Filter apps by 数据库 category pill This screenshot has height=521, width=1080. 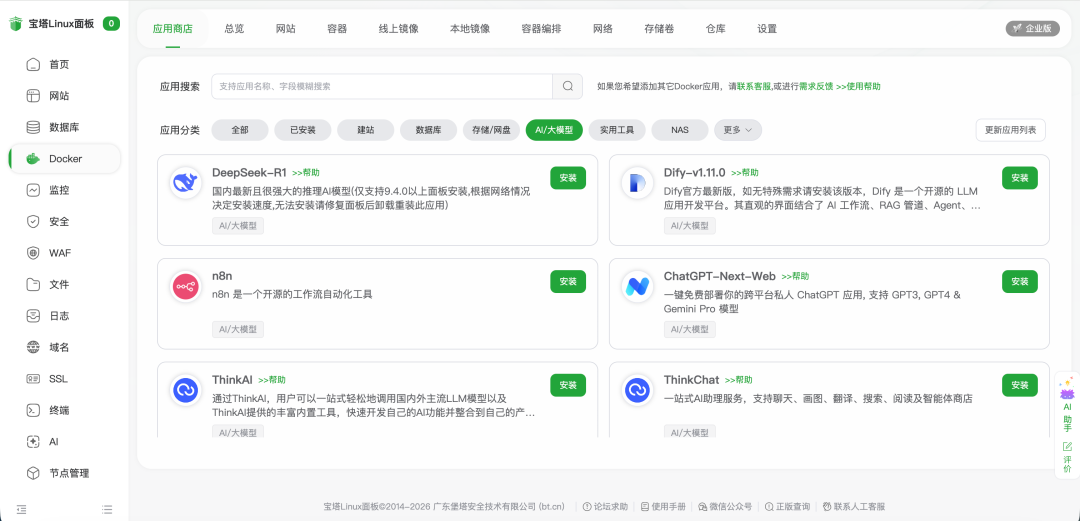[x=428, y=130]
